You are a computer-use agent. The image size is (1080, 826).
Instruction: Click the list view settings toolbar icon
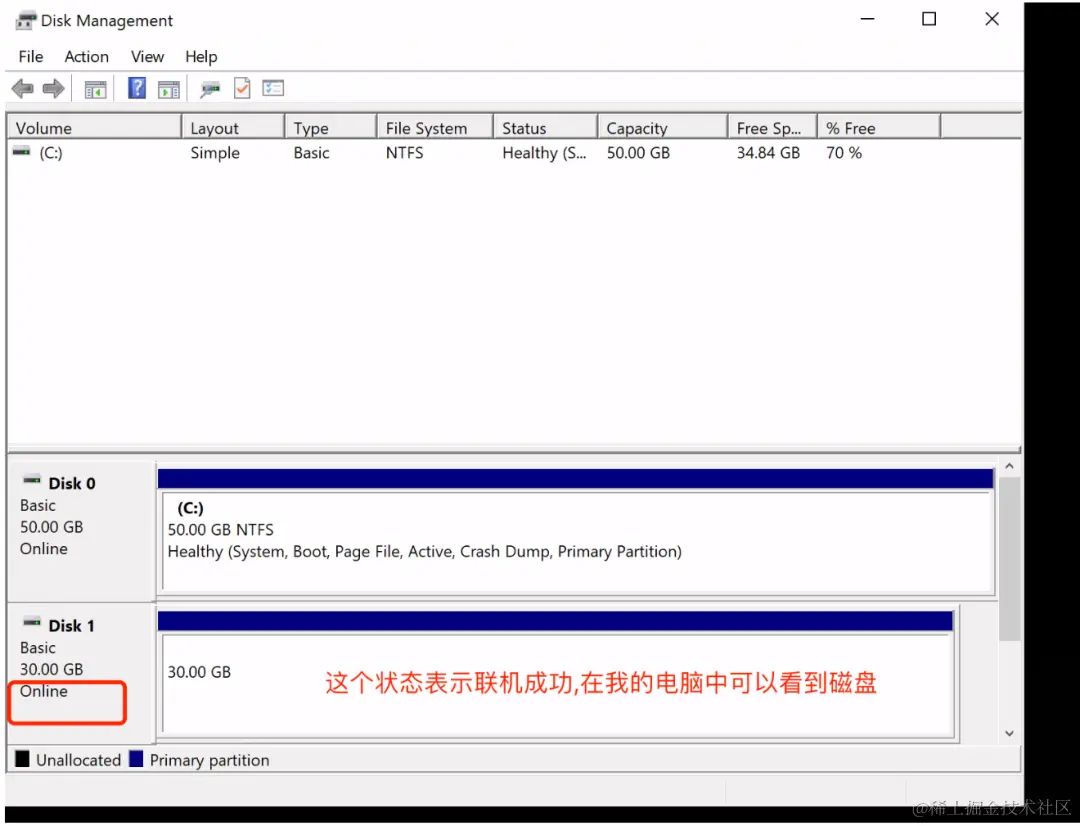(273, 88)
